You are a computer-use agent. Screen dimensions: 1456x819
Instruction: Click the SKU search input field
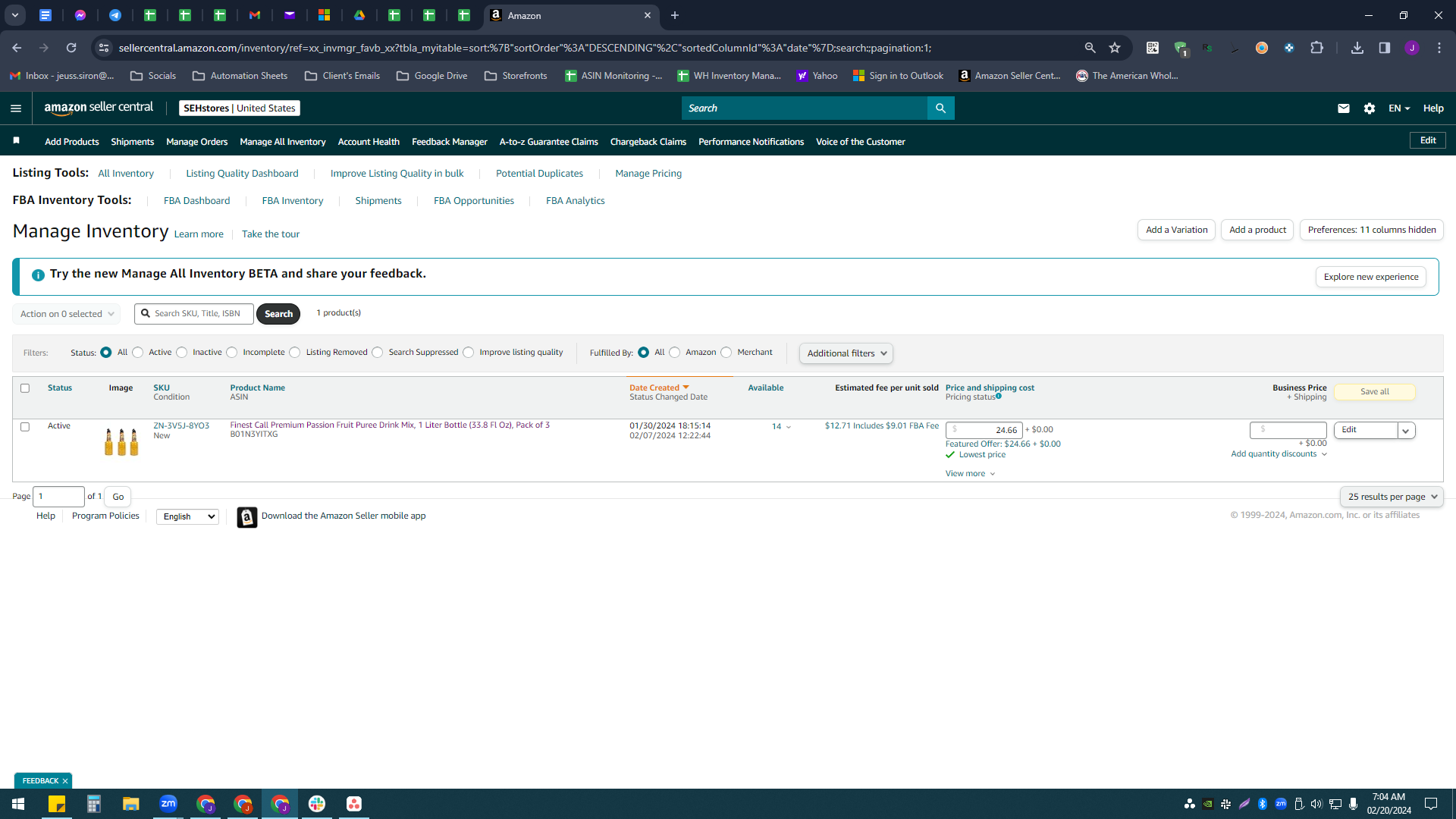point(194,314)
